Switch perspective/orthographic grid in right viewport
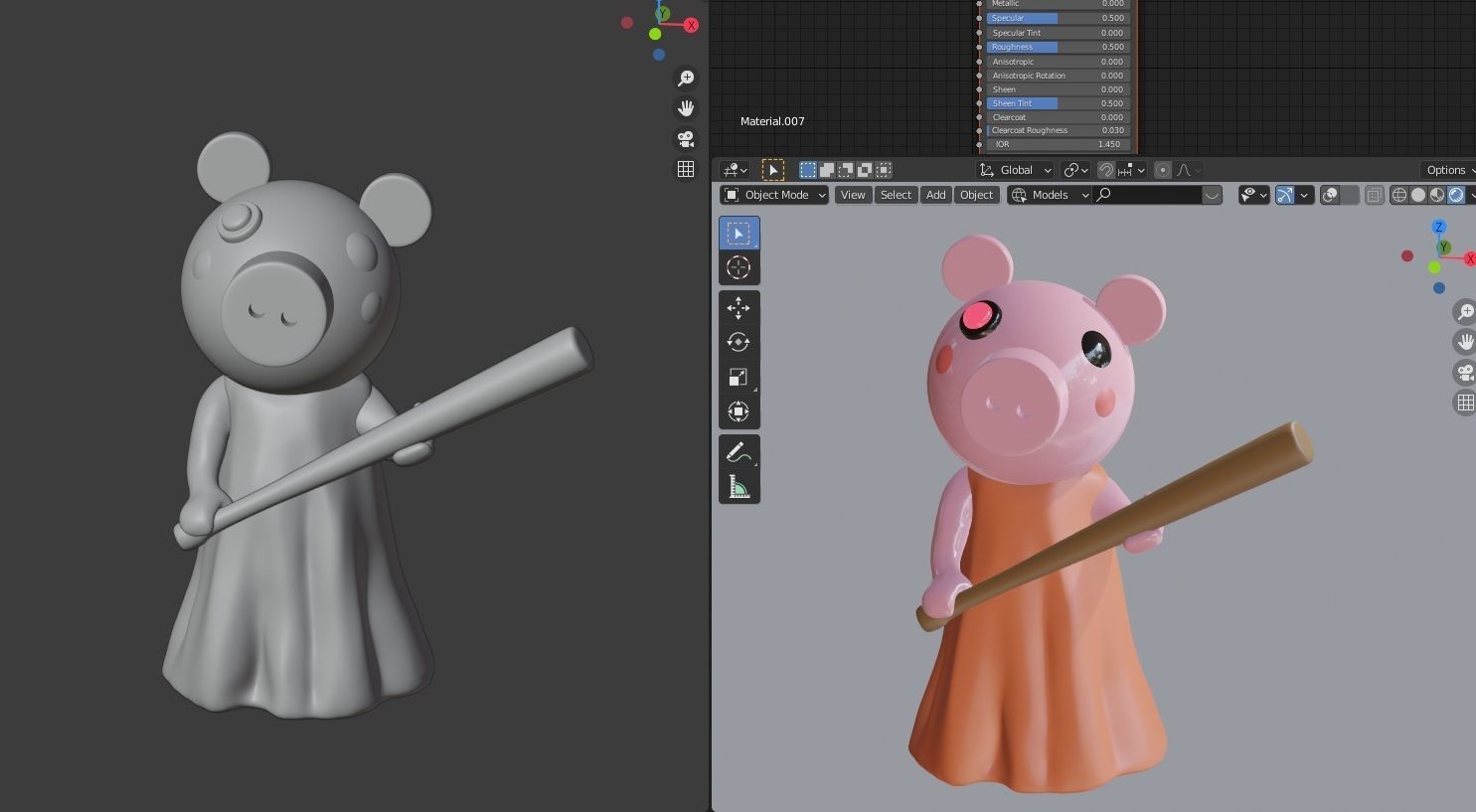Image resolution: width=1476 pixels, height=812 pixels. [1465, 403]
